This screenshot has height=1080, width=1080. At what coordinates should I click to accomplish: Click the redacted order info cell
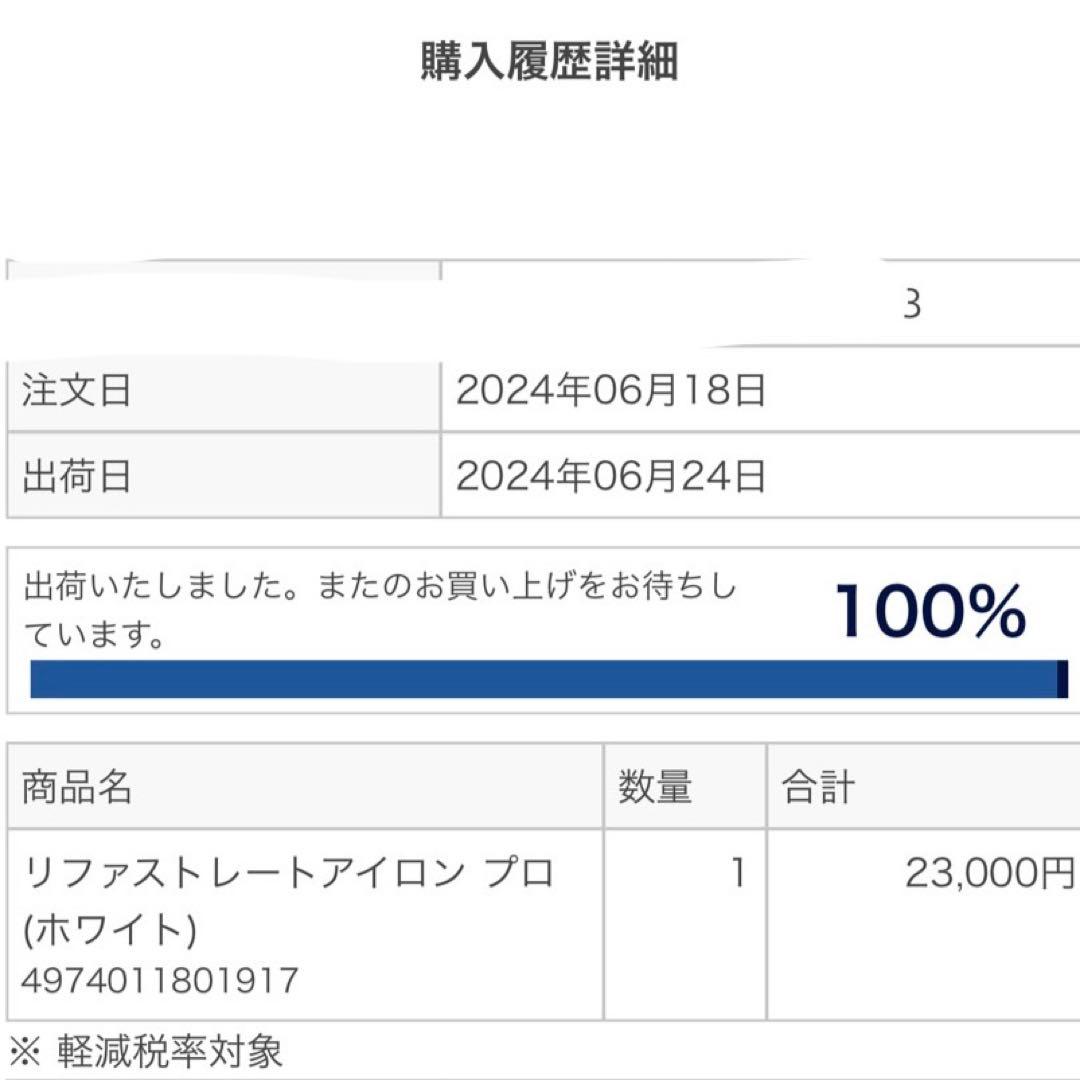coord(220,290)
